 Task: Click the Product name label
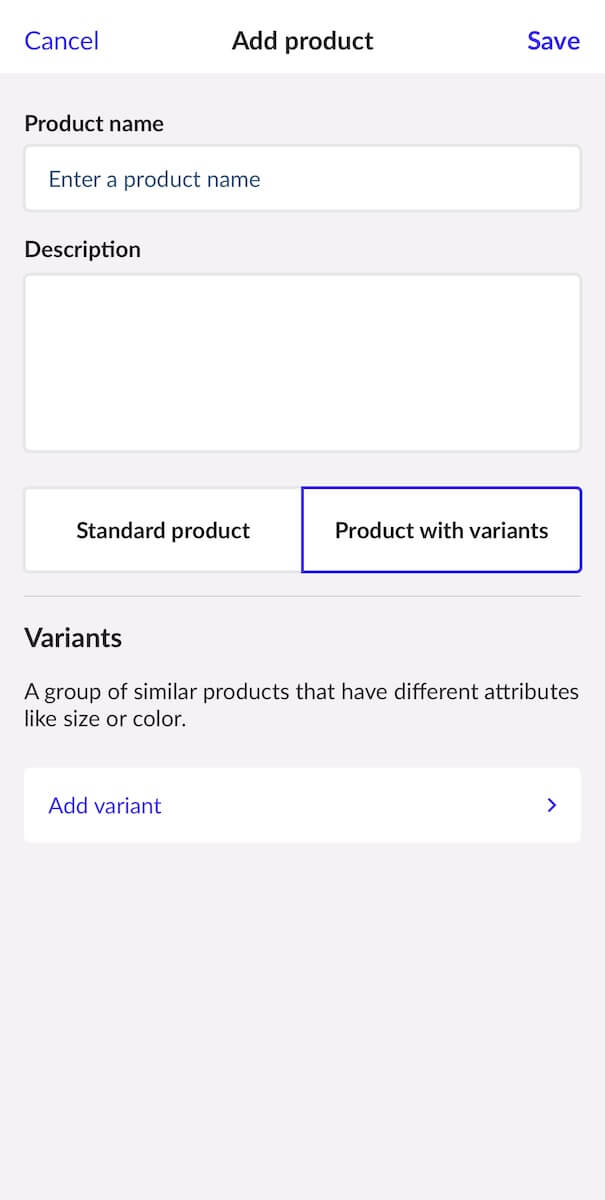pyautogui.click(x=94, y=123)
